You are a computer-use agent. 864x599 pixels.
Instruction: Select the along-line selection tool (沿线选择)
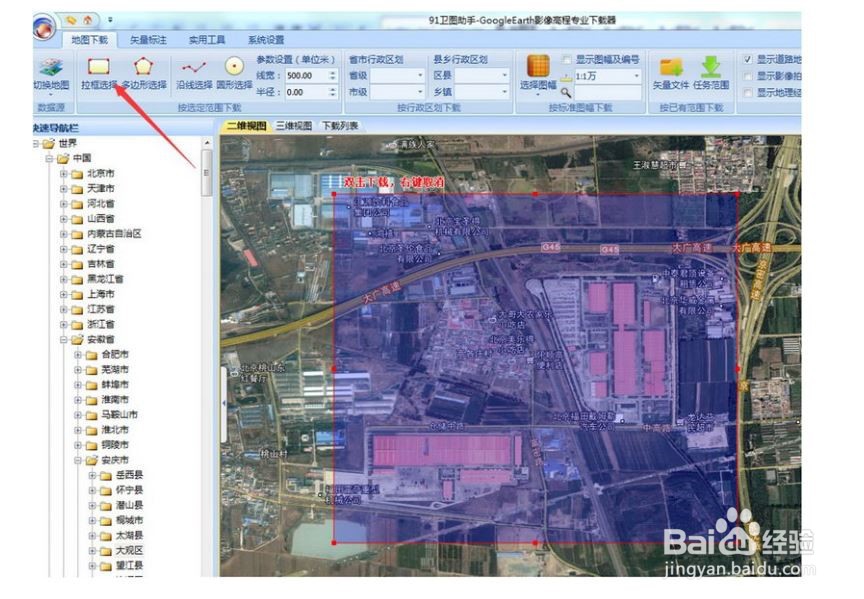[194, 74]
